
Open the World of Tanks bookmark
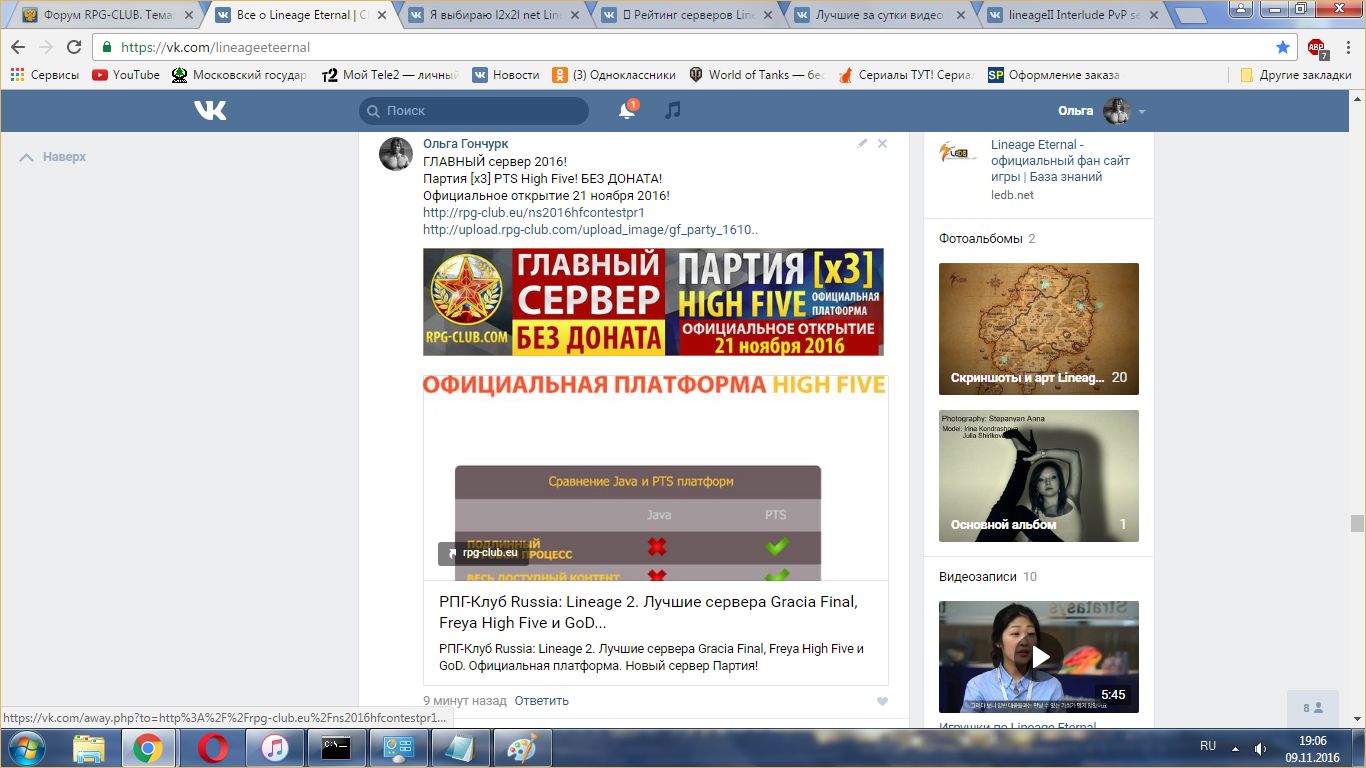click(757, 75)
